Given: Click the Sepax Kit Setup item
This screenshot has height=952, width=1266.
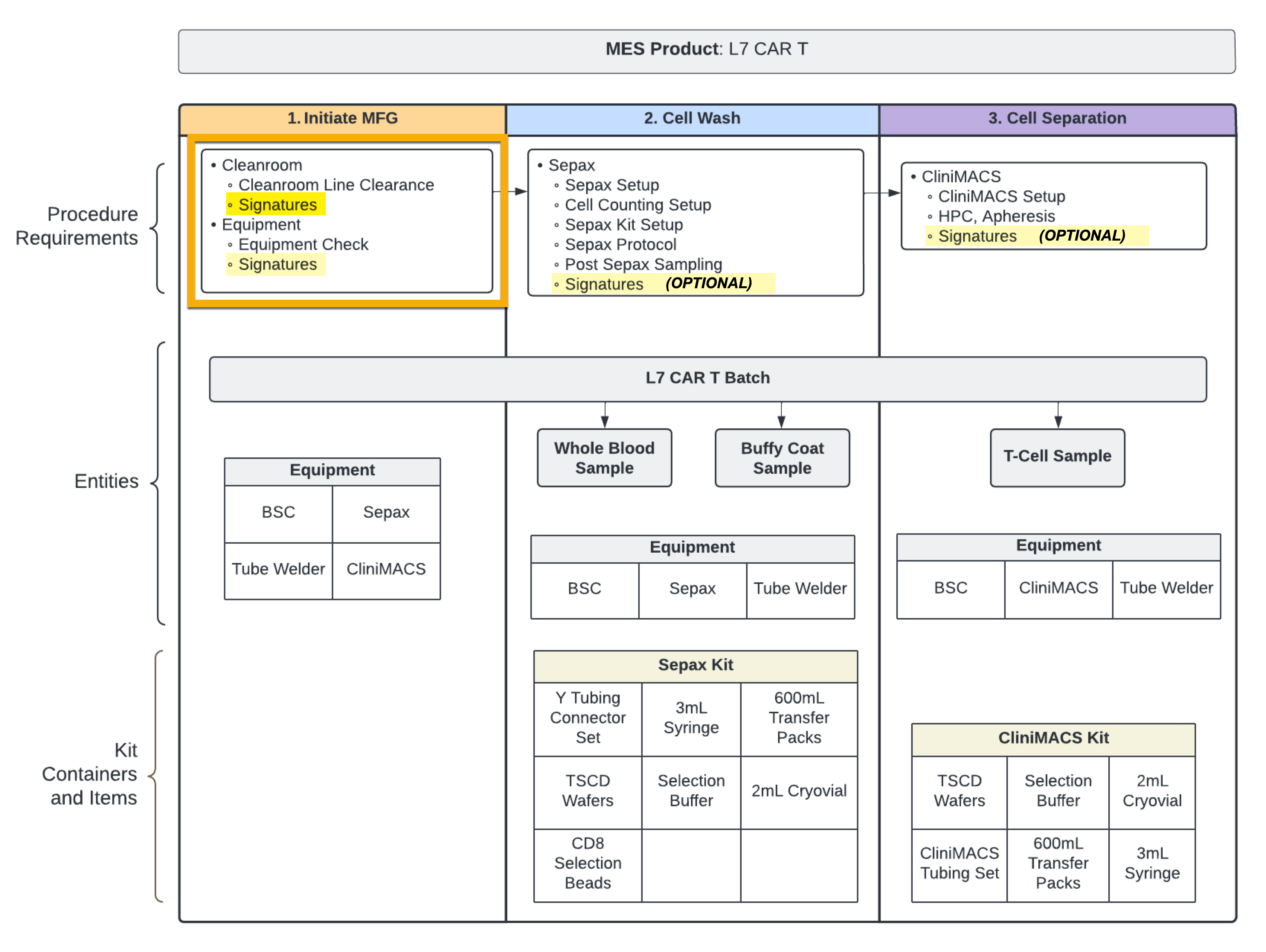Looking at the screenshot, I should pyautogui.click(x=624, y=224).
